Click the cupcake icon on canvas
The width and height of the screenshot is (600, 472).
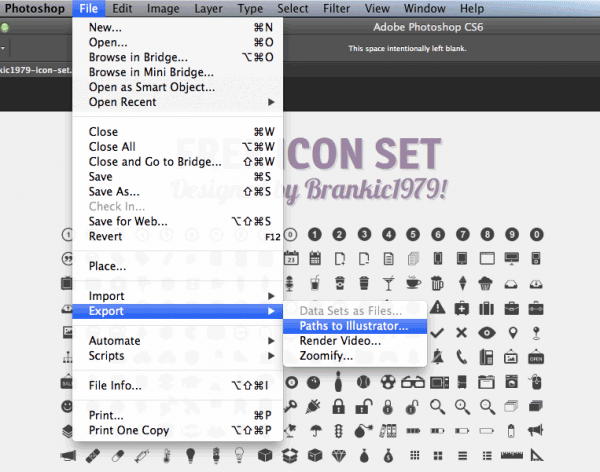485,284
